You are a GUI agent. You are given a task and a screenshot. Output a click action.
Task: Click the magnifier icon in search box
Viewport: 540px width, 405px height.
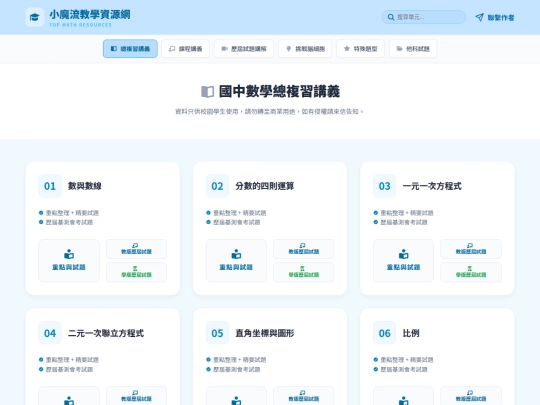pos(391,17)
